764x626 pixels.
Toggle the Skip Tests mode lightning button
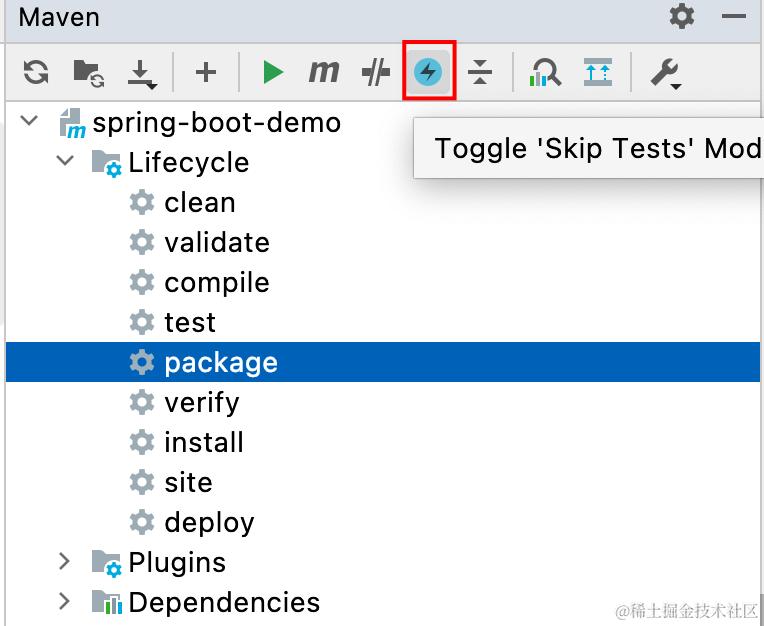[429, 71]
